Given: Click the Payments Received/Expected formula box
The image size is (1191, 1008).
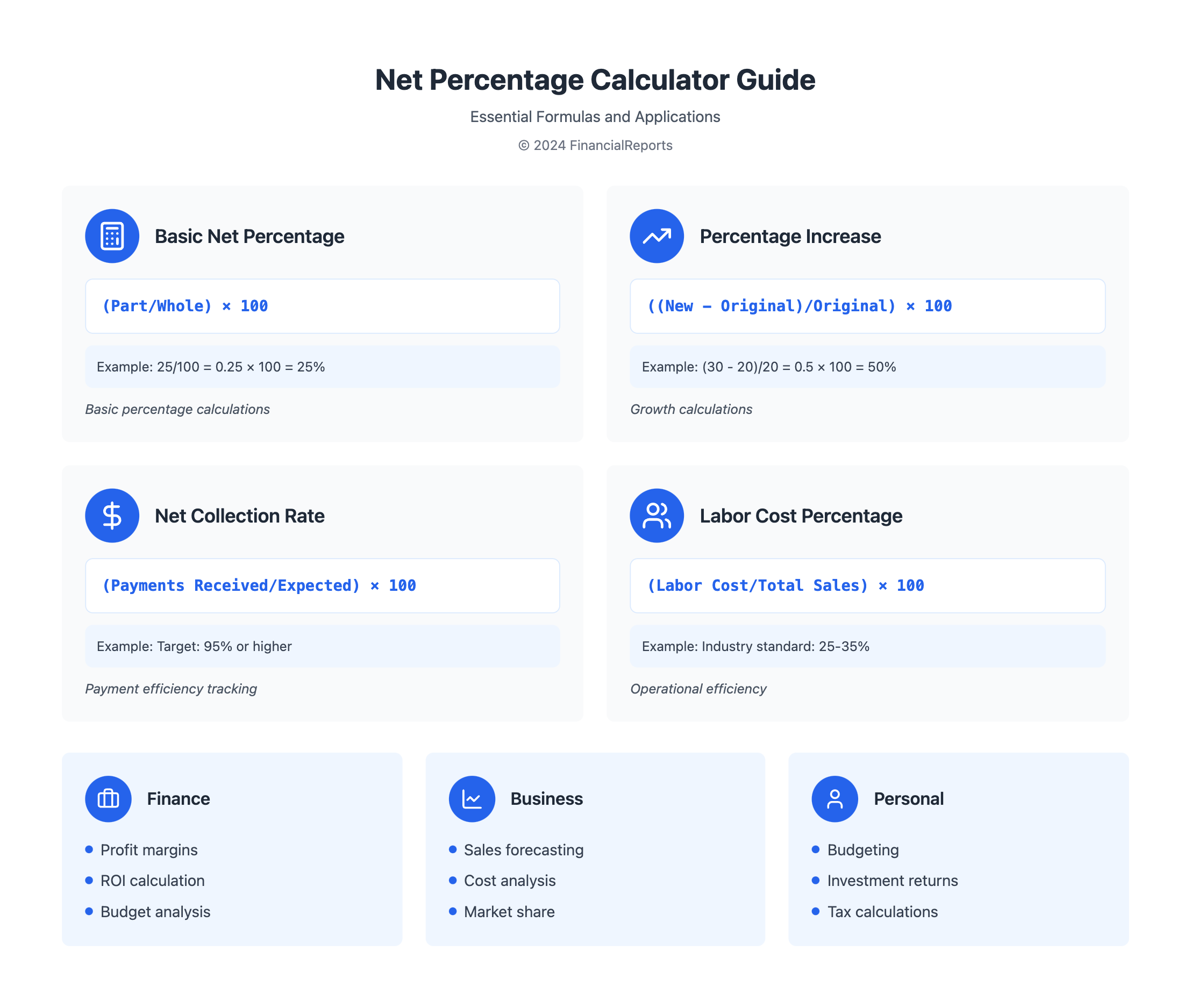Looking at the screenshot, I should coord(322,585).
